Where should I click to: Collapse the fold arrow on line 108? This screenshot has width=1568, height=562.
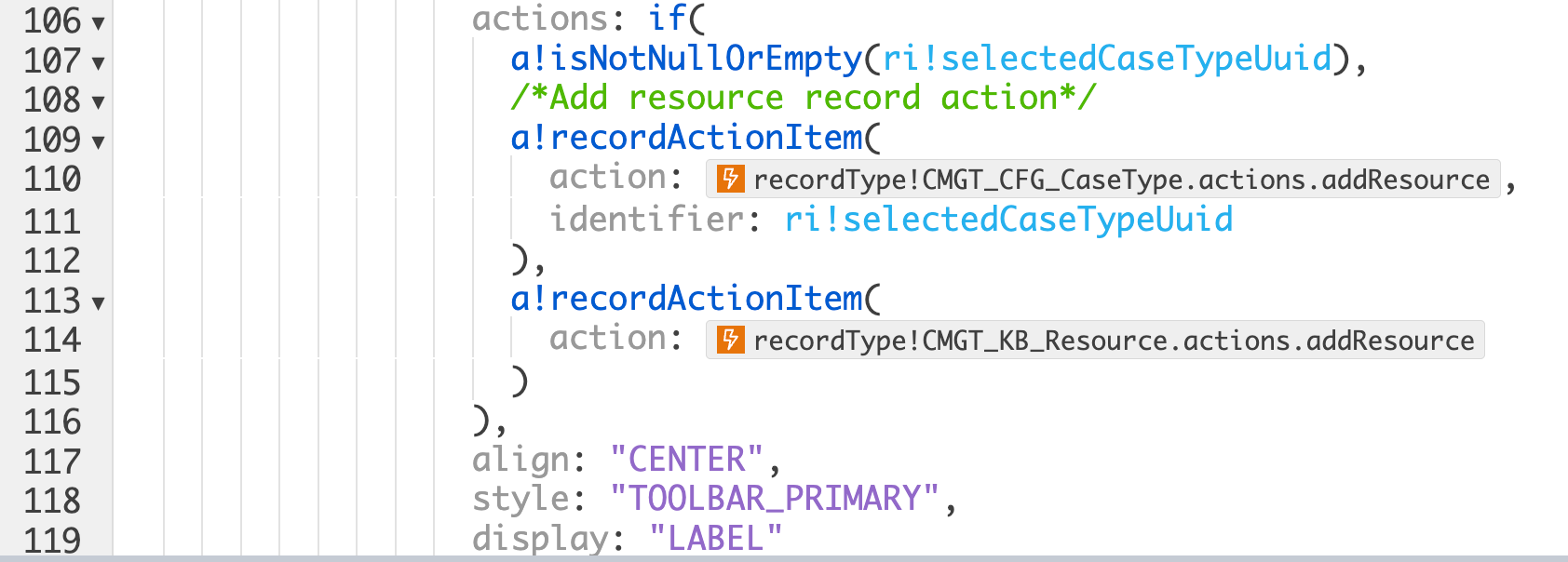click(98, 102)
